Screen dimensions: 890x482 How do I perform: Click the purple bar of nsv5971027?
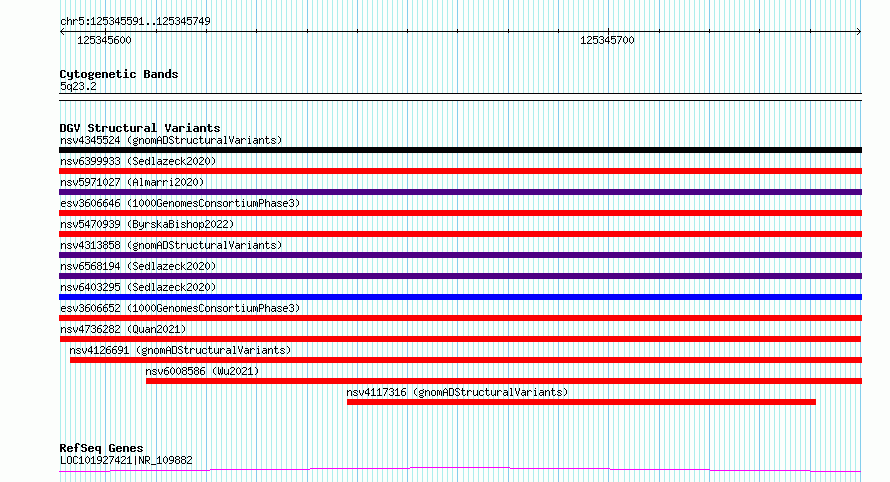click(460, 192)
